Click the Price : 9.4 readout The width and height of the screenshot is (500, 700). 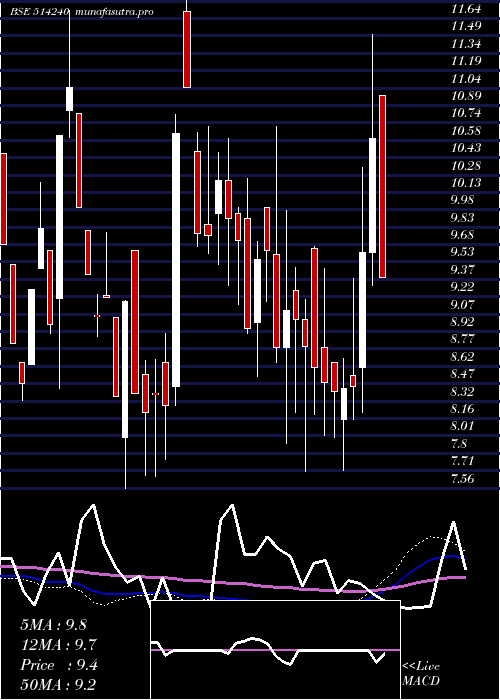coord(58,665)
